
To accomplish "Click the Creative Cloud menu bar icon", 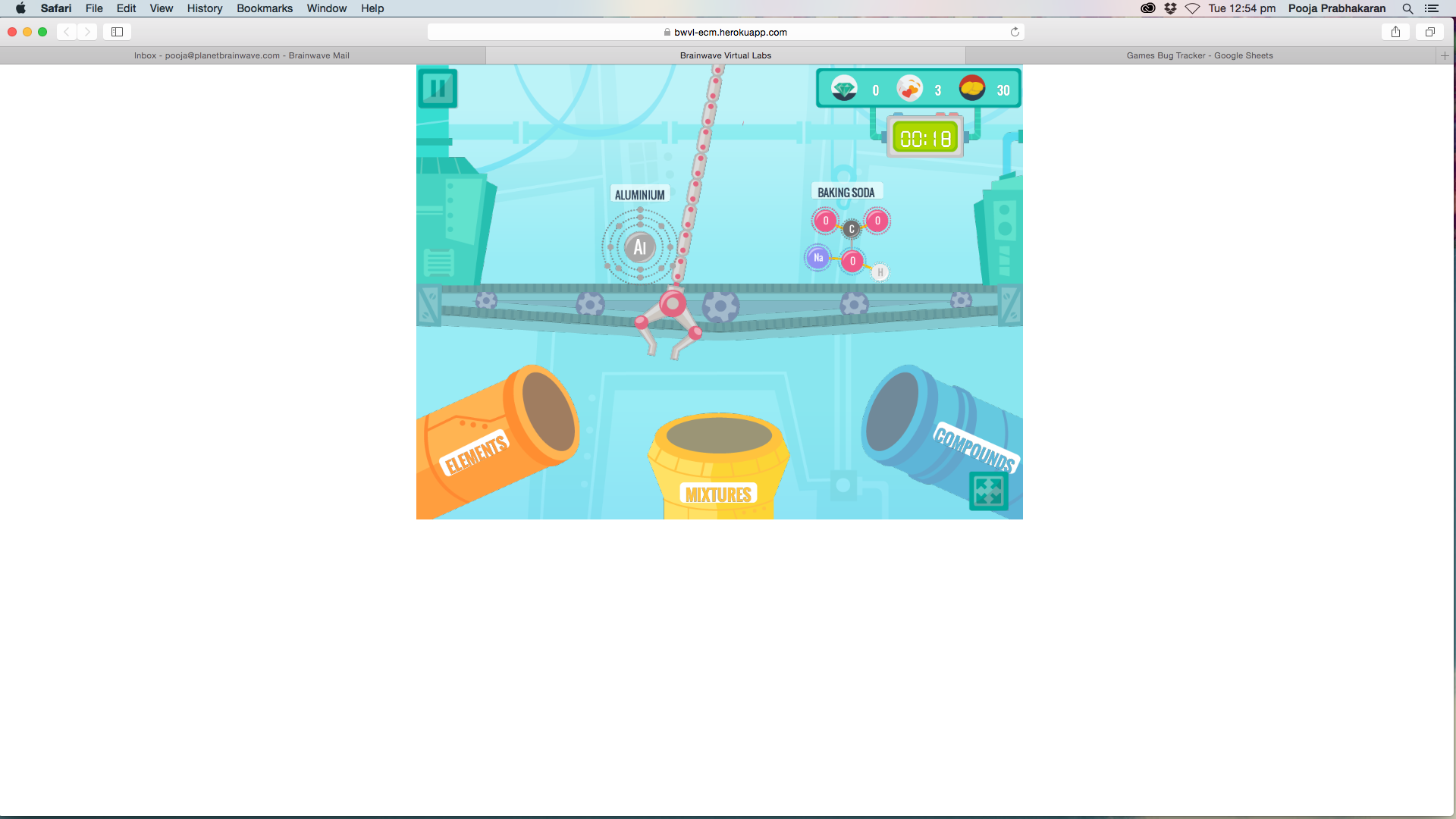I will 1148,8.
